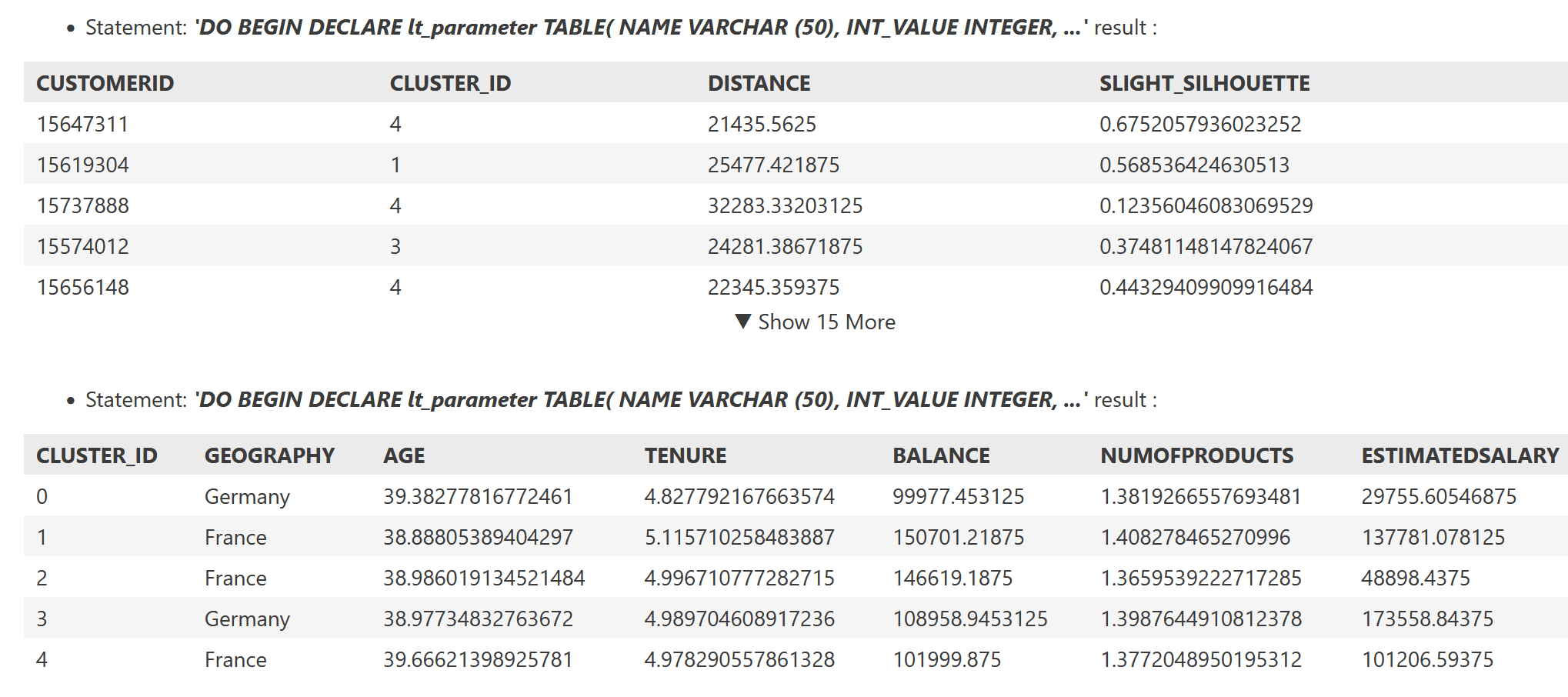Click the GEOGRAPHY column header
The image size is (1568, 697).
(x=269, y=455)
